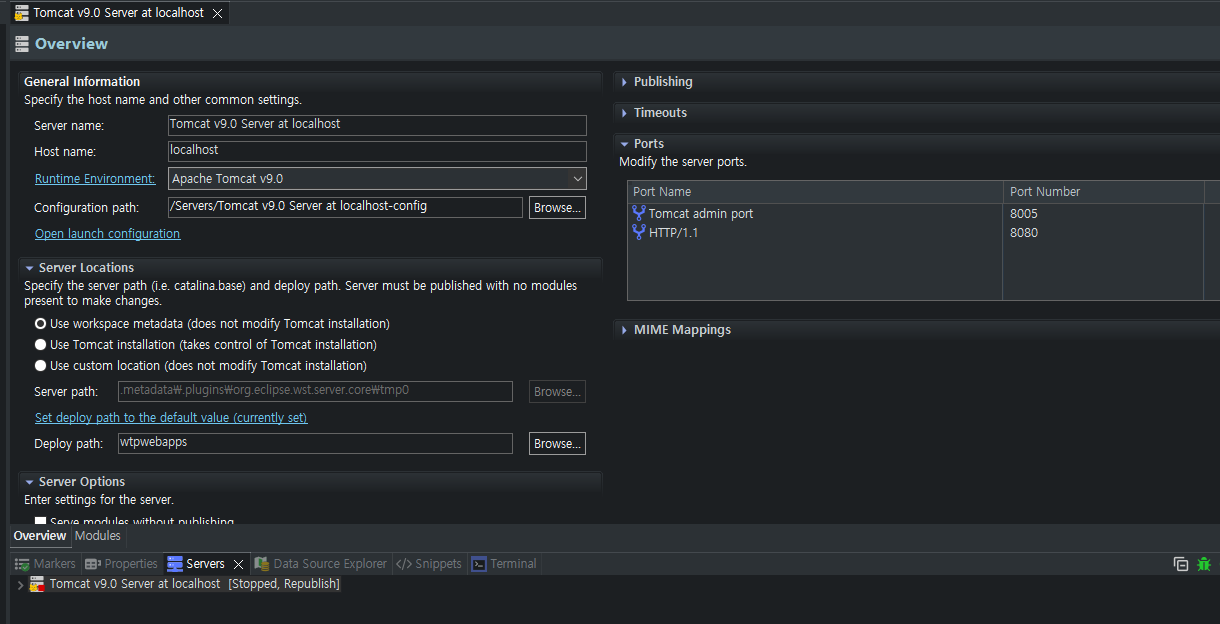Open the Runtime Environment dropdown
Viewport: 1220px width, 624px height.
(577, 179)
